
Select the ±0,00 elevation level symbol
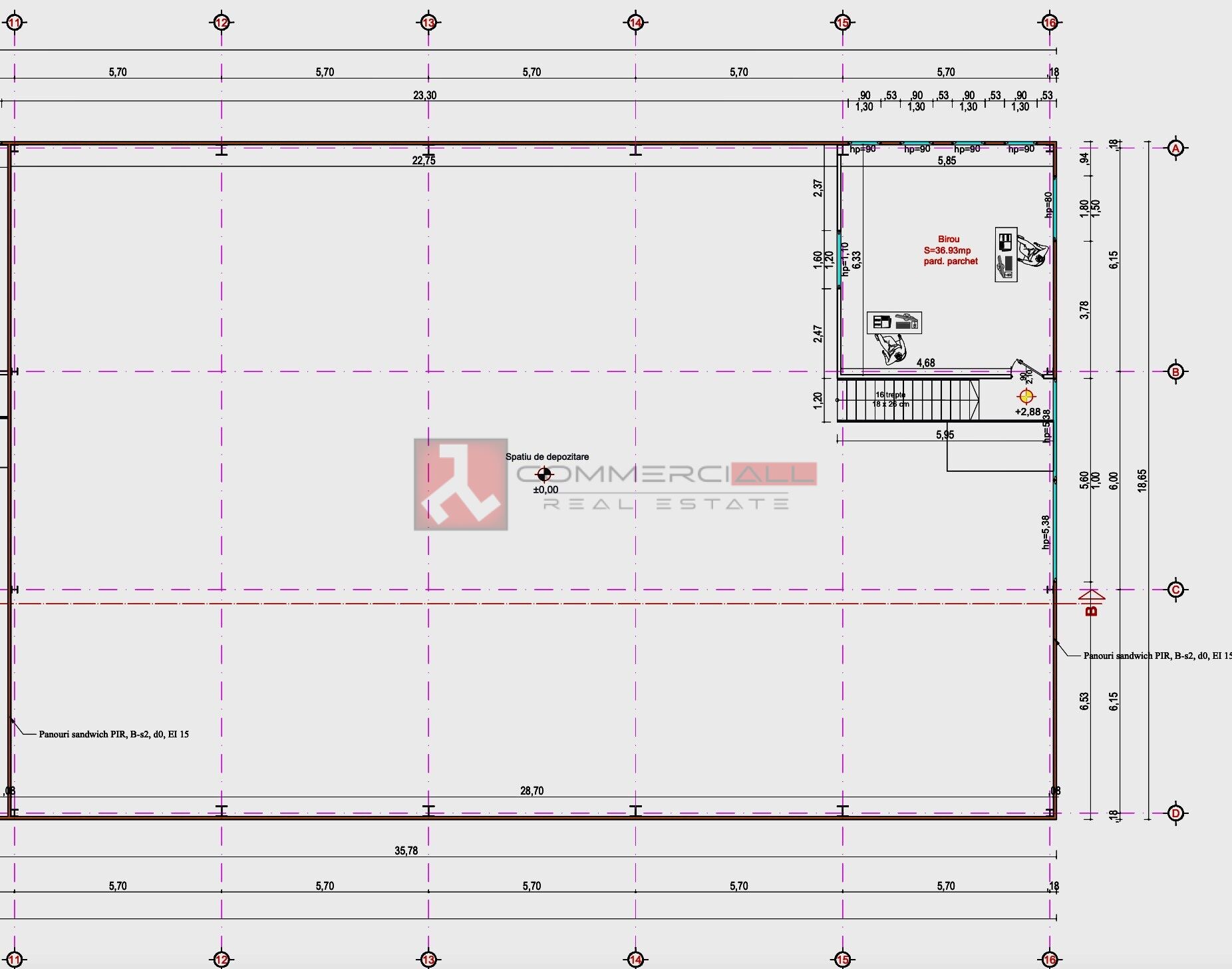pos(544,475)
